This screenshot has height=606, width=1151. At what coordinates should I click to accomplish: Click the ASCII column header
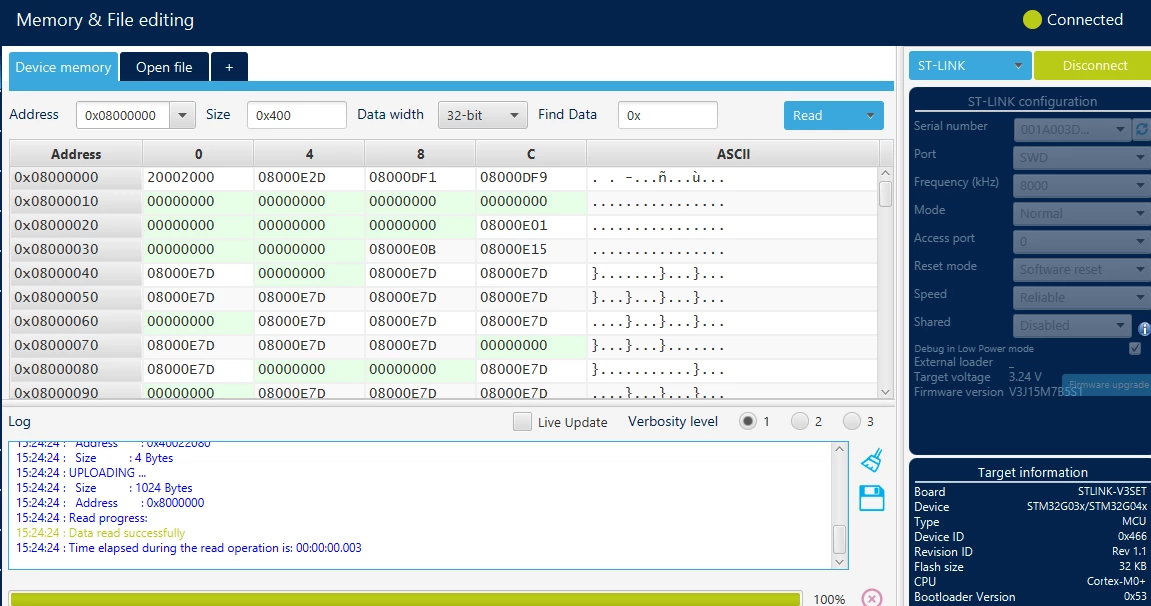pos(733,154)
